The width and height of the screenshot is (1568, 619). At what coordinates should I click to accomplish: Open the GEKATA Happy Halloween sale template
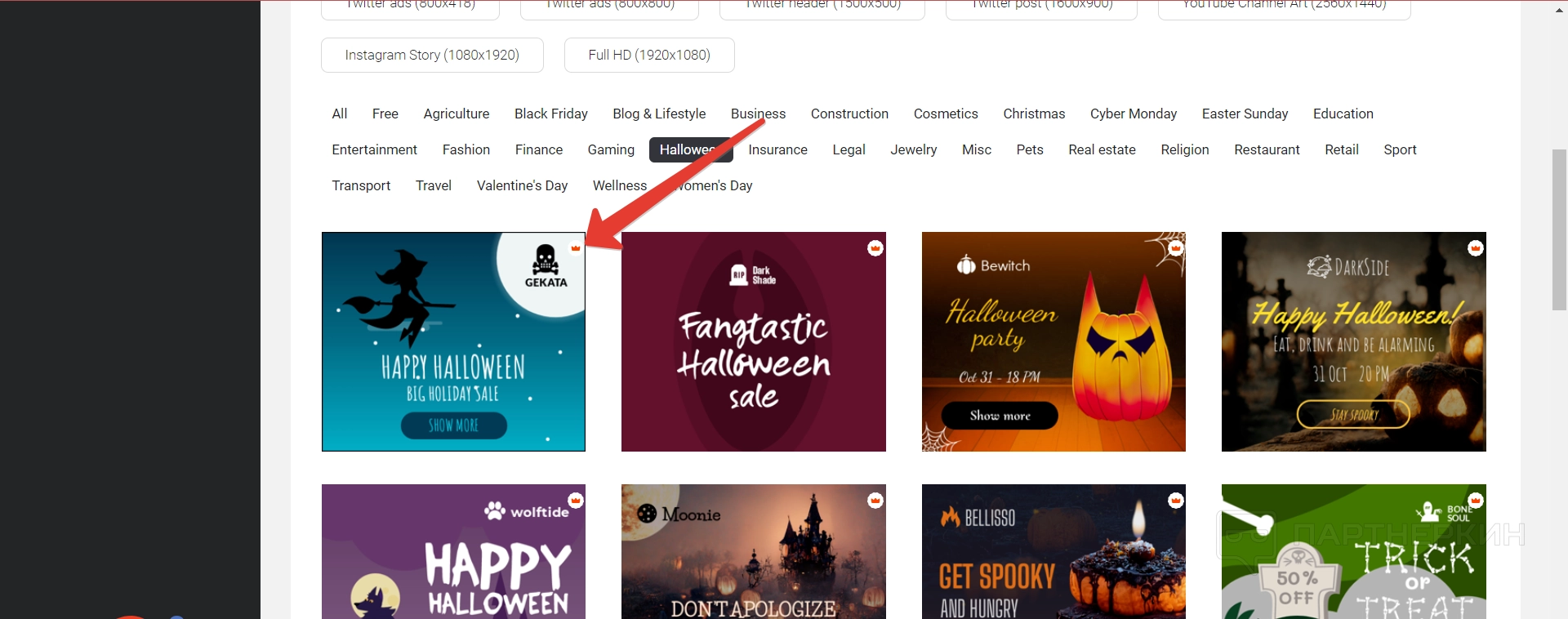point(453,341)
